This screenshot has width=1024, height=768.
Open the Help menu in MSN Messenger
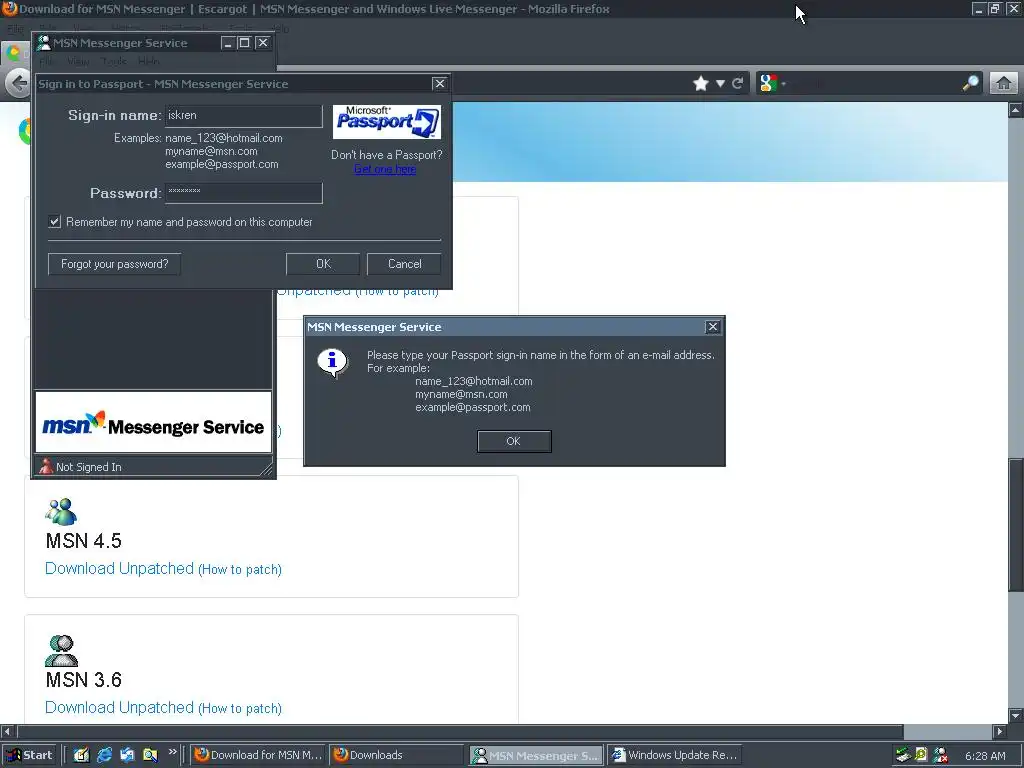(x=148, y=61)
